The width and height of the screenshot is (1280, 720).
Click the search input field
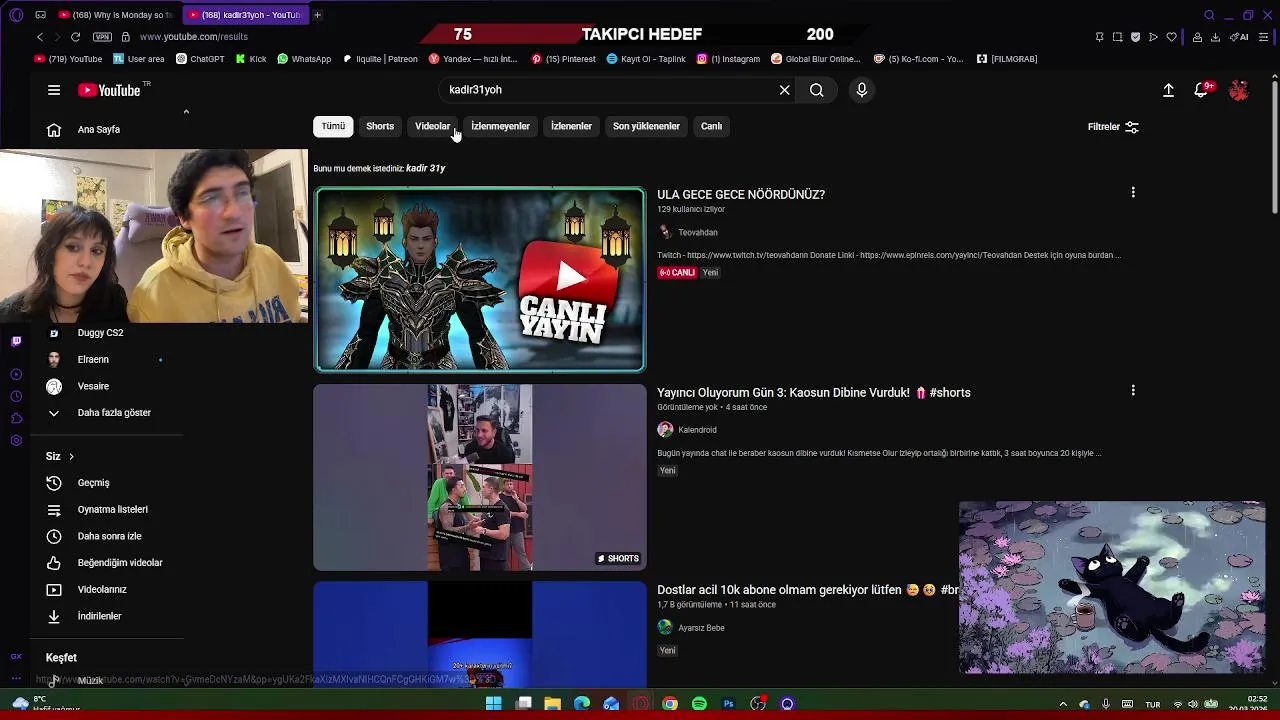point(610,90)
